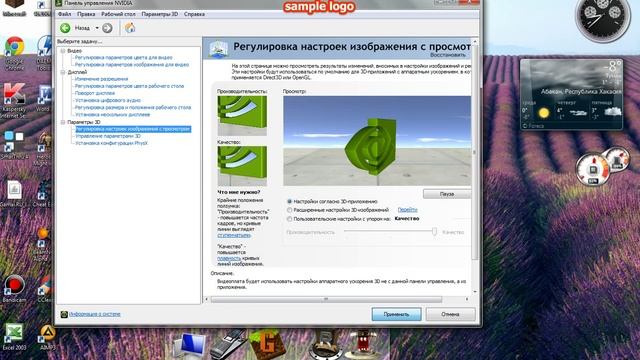Open the Minecraft desktop icon at top-left

(14, 7)
